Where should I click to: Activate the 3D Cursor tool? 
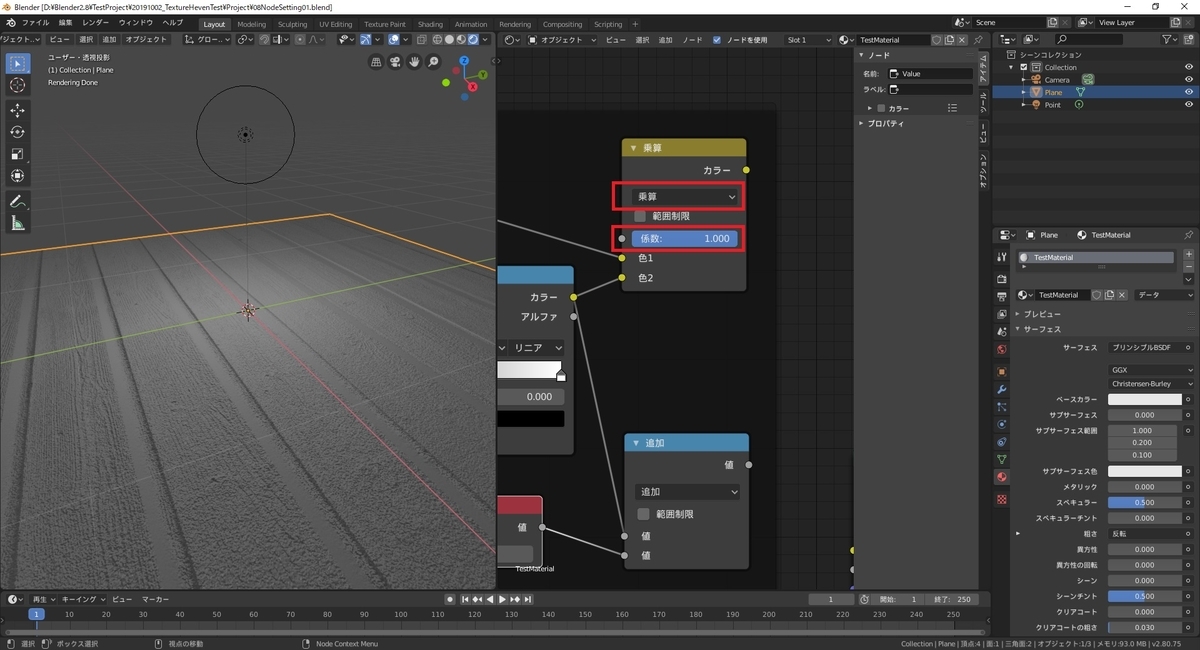click(x=17, y=85)
